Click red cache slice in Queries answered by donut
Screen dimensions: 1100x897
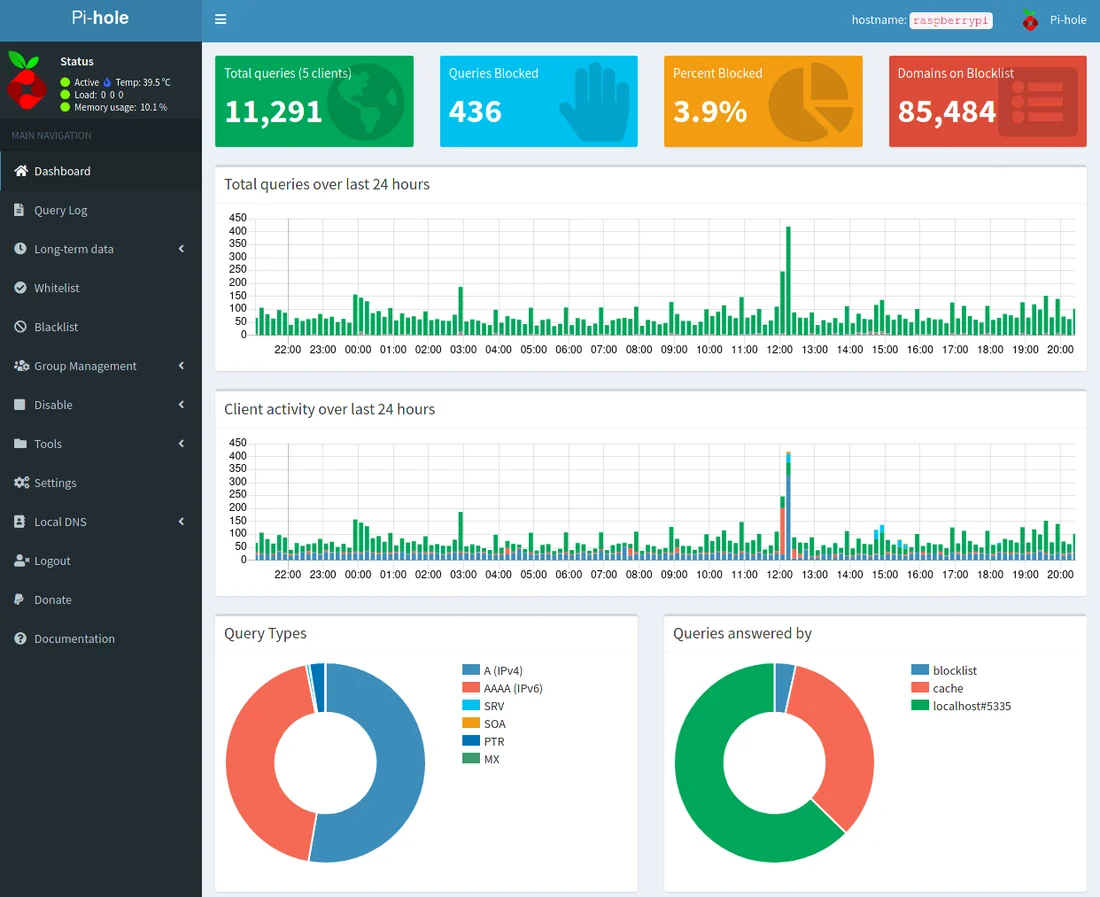[847, 743]
